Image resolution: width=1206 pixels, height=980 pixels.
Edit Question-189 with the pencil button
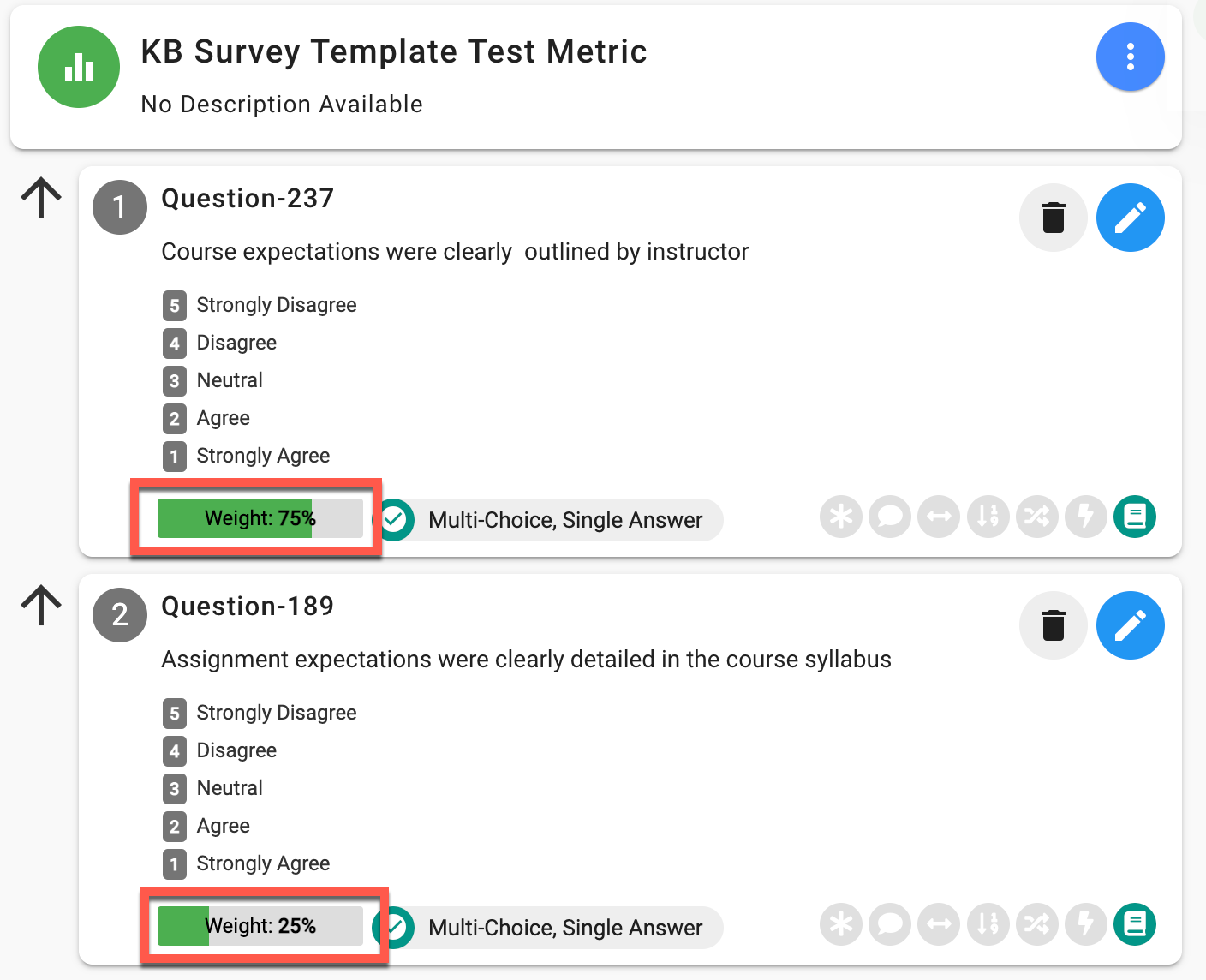pos(1130,625)
